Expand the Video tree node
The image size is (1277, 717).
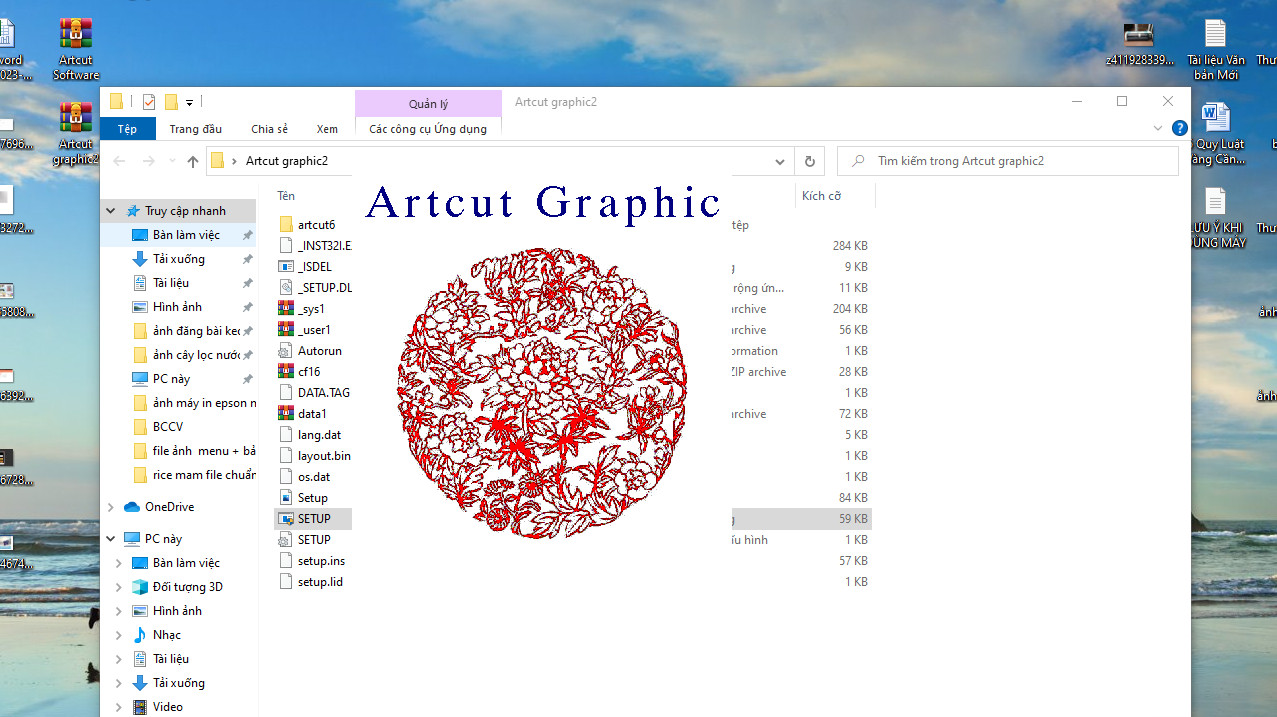[120, 707]
